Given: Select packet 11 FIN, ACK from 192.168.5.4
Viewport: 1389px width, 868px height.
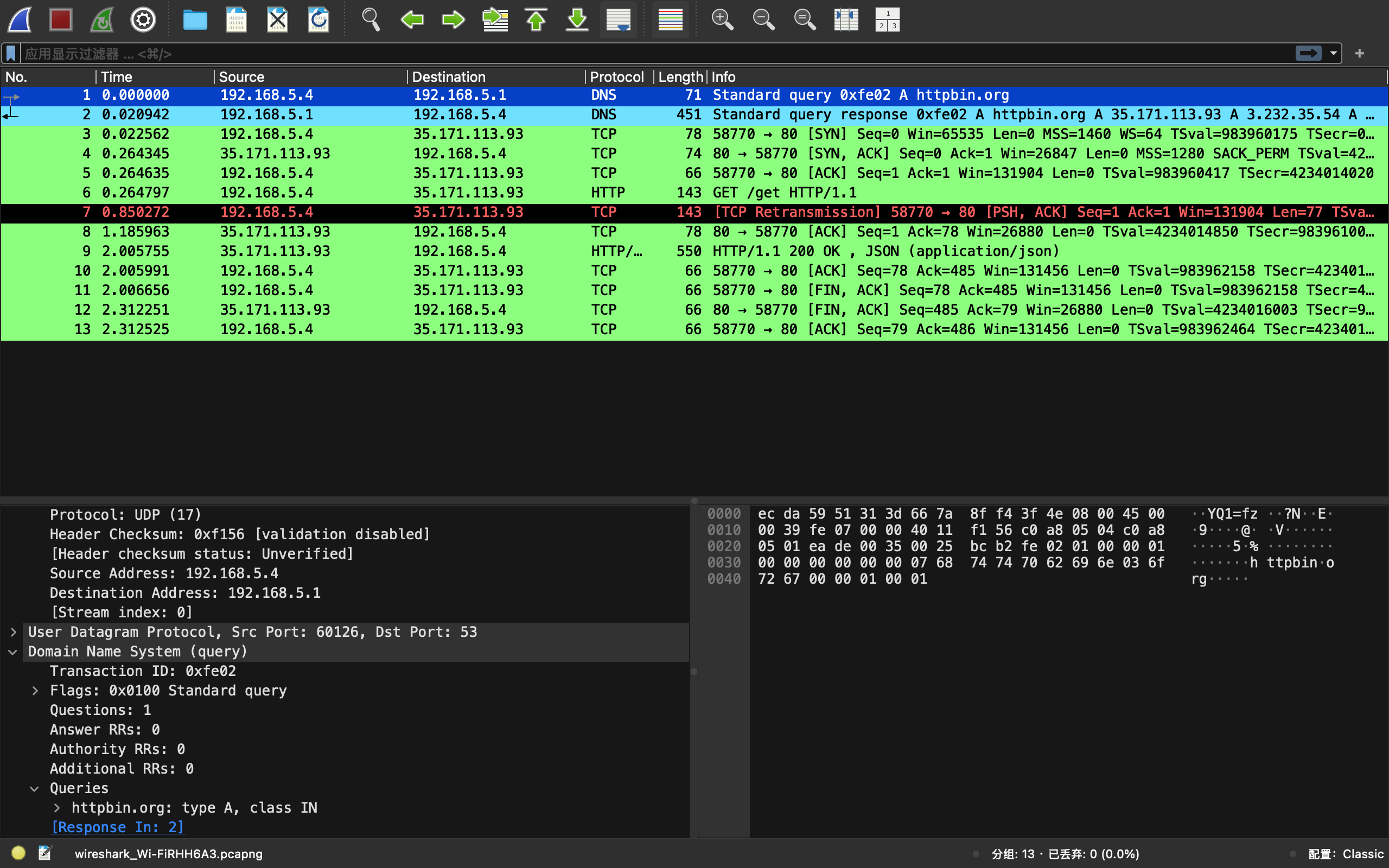Looking at the screenshot, I should (694, 290).
